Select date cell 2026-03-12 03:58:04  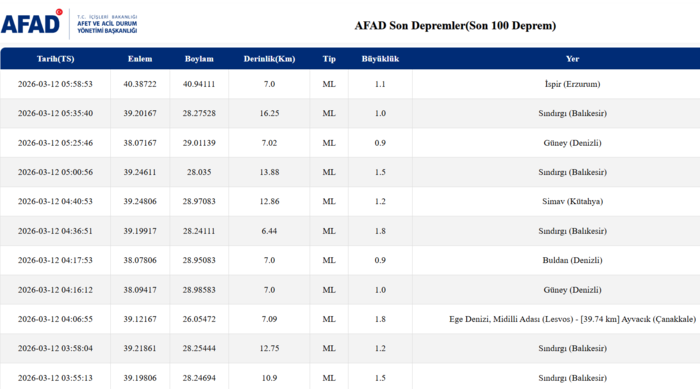pos(55,348)
